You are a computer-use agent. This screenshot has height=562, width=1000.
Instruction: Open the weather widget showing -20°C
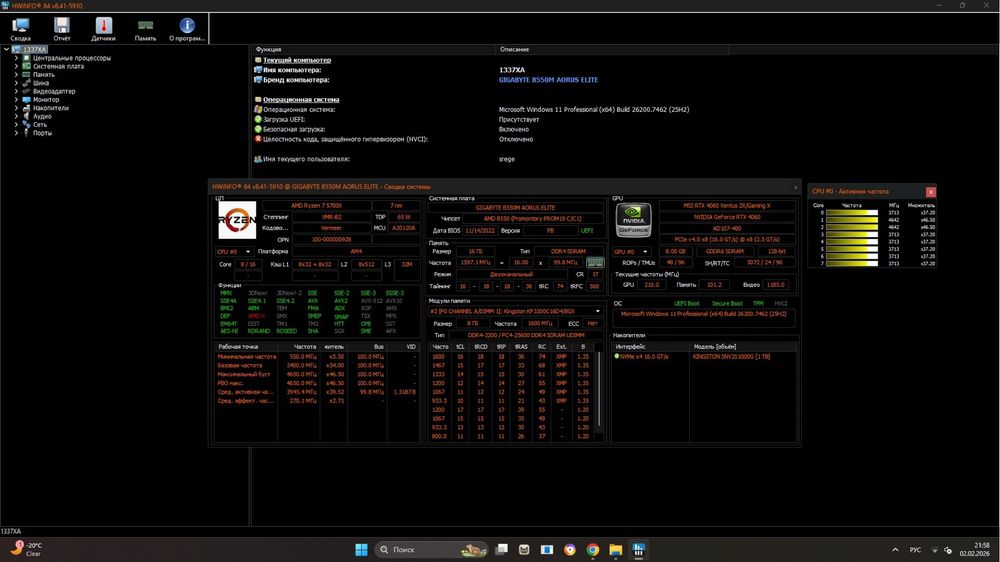pyautogui.click(x=26, y=549)
